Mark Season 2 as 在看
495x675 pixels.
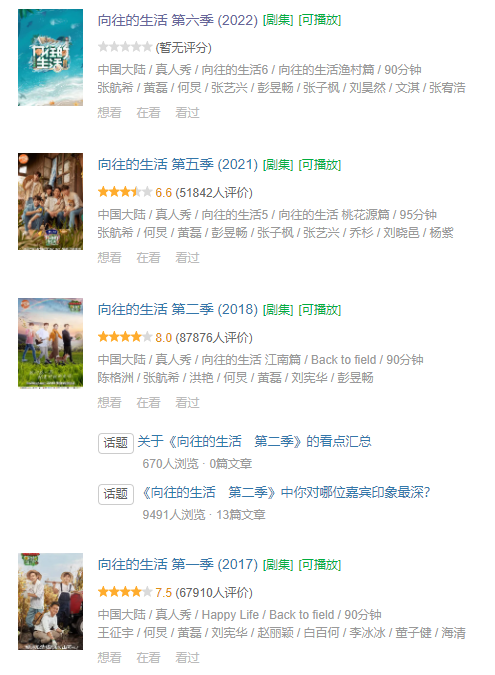[x=148, y=403]
